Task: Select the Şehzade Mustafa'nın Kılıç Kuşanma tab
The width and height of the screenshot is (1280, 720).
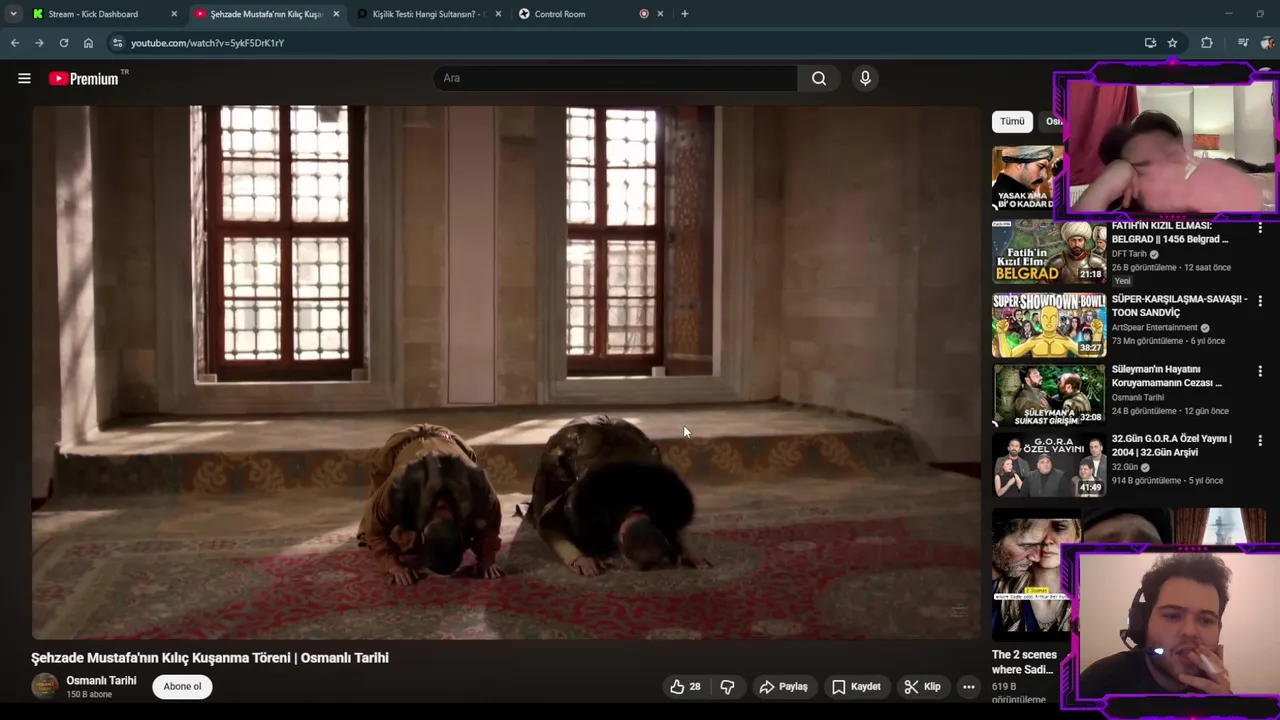Action: 266,14
